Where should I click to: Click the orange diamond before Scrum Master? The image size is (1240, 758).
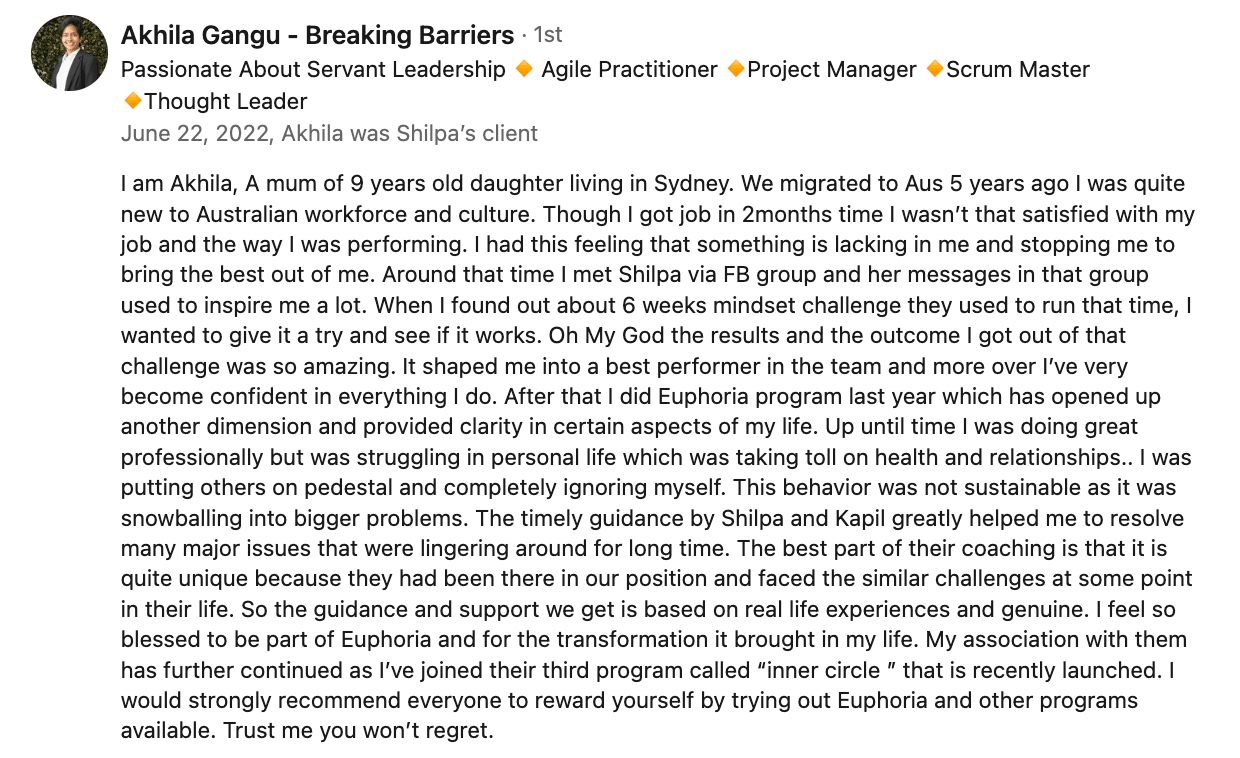click(934, 69)
